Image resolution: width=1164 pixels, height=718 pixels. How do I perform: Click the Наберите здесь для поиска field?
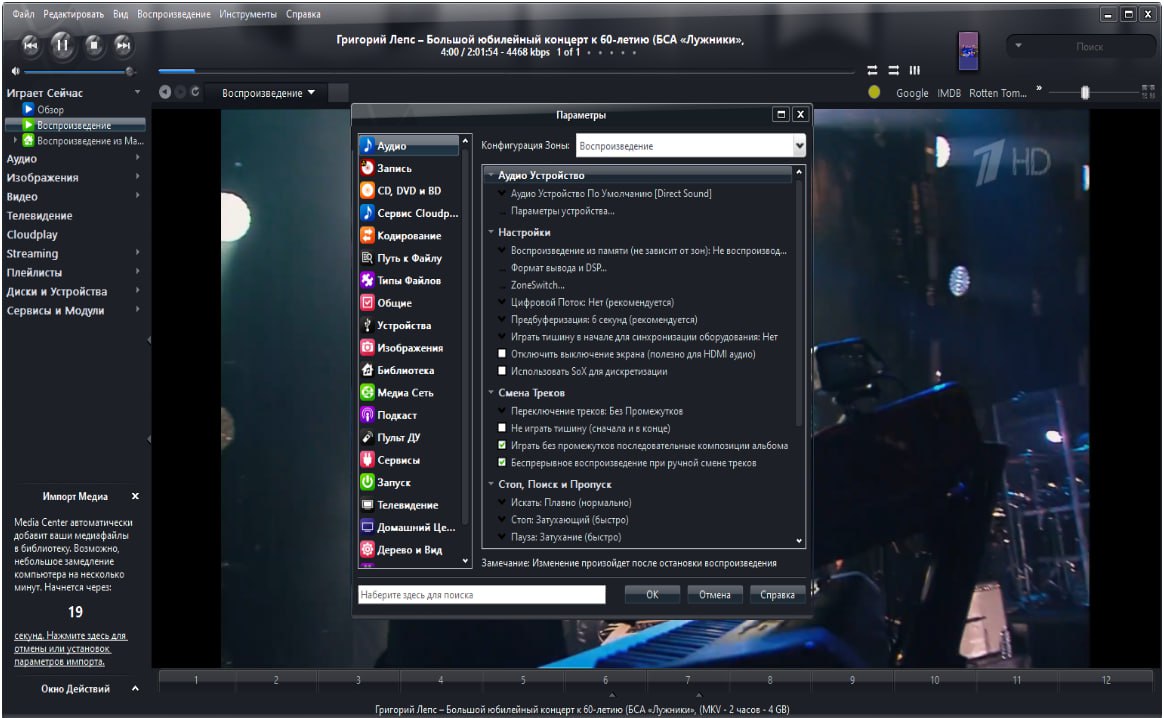(x=482, y=595)
